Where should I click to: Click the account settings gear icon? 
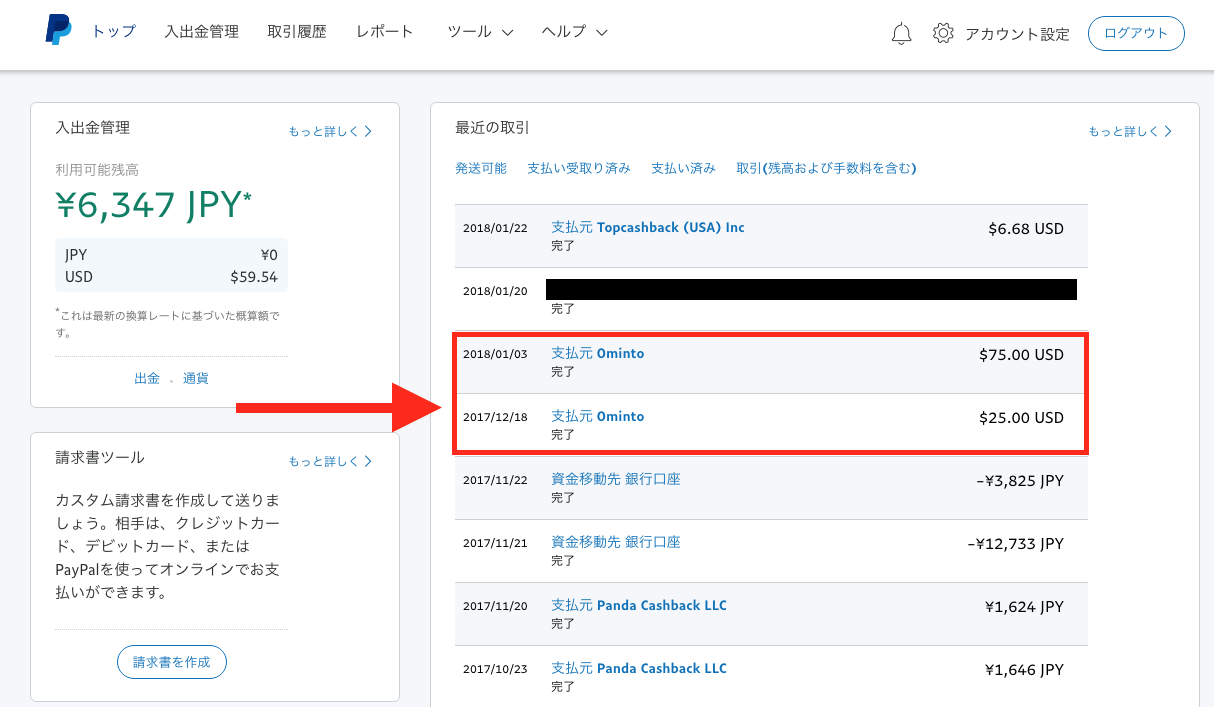tap(942, 33)
